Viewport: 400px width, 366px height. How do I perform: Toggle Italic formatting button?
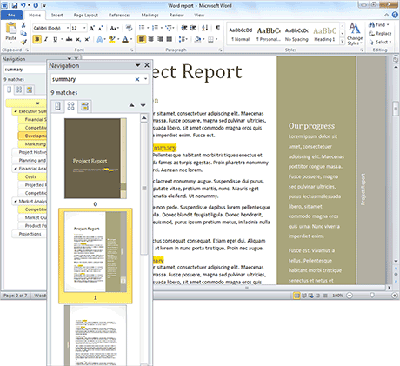pos(46,39)
